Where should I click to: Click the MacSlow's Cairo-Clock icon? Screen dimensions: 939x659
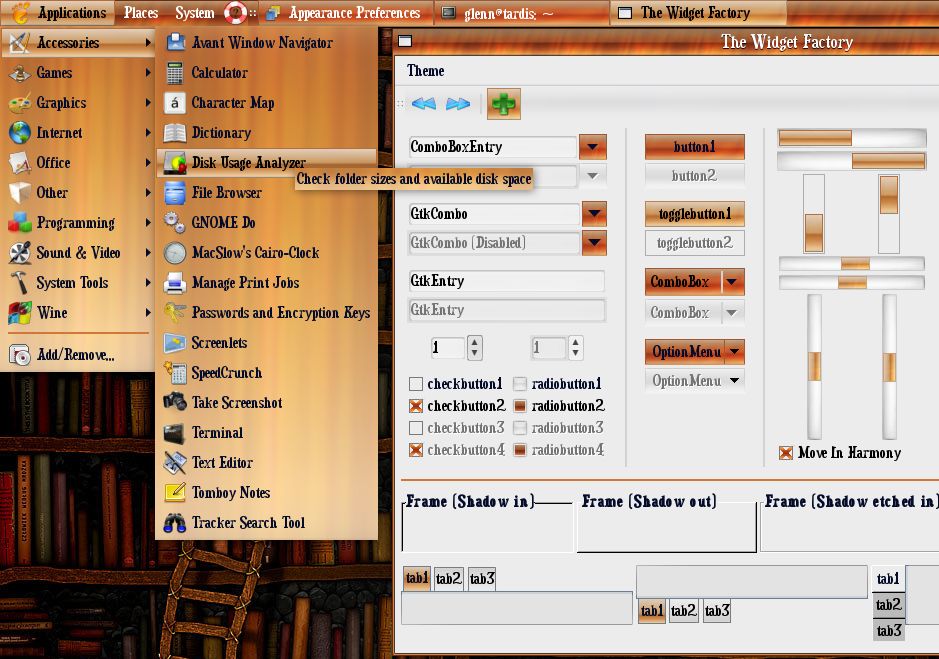pos(175,252)
